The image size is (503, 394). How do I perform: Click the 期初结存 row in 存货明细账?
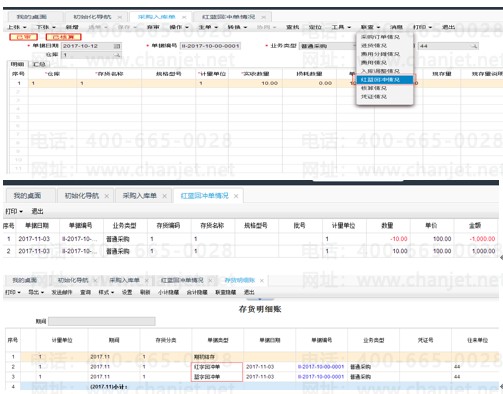252,357
